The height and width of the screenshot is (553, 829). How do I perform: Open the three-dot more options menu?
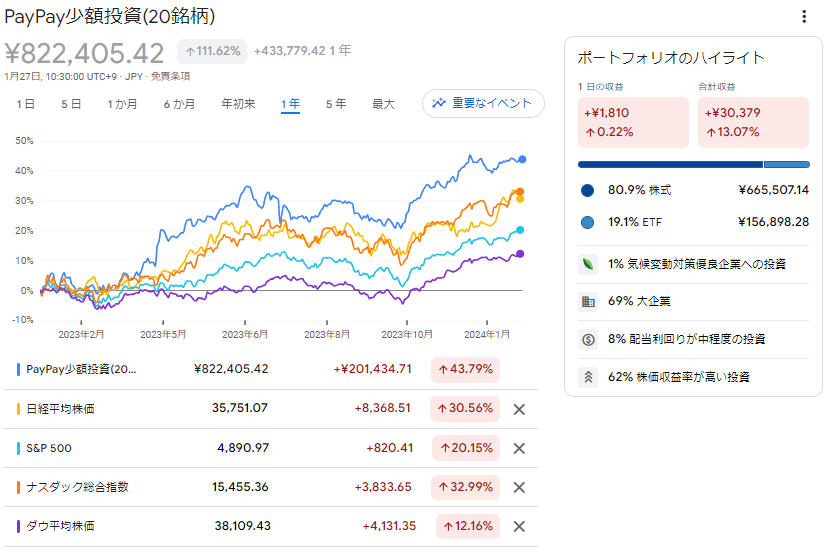click(804, 17)
